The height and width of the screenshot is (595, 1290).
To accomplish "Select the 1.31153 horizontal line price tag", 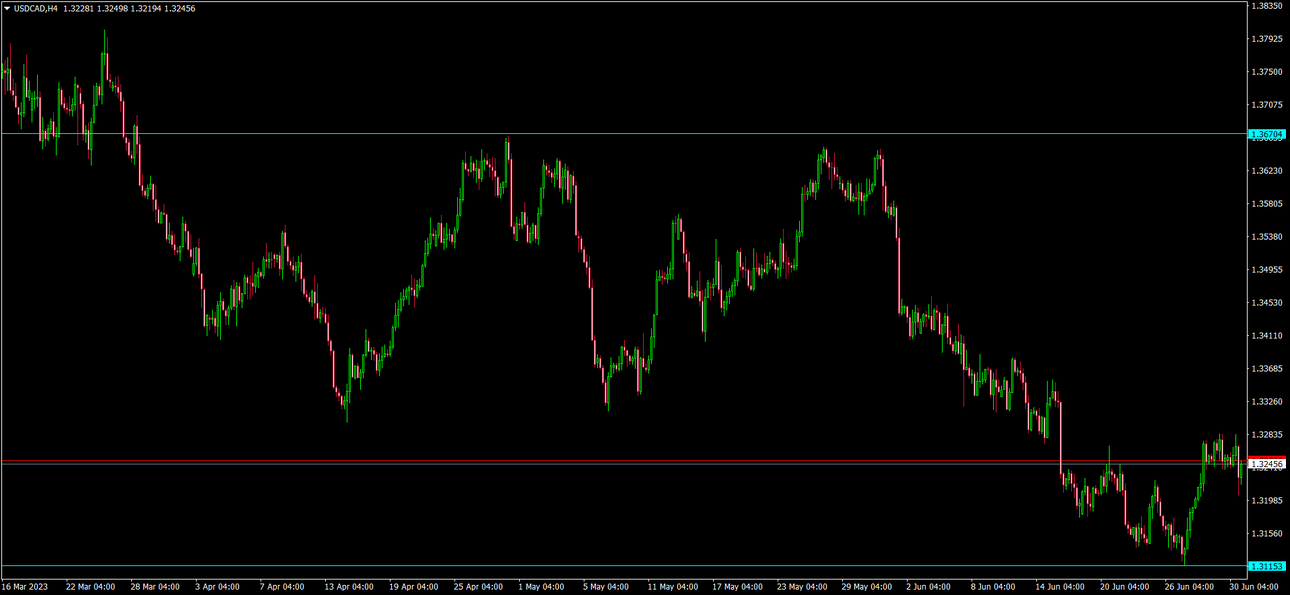I will [1267, 566].
